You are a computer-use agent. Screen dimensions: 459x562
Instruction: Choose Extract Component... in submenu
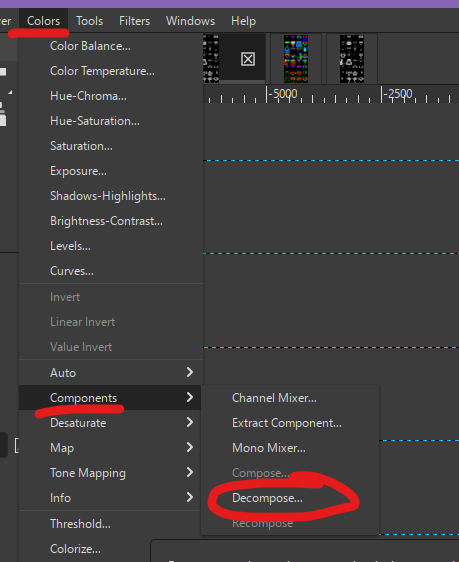point(290,423)
